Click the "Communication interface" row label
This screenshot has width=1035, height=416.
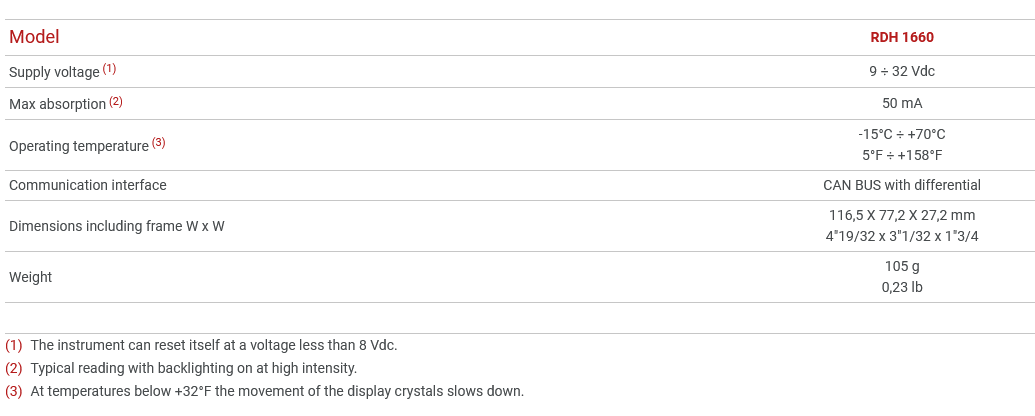87,185
